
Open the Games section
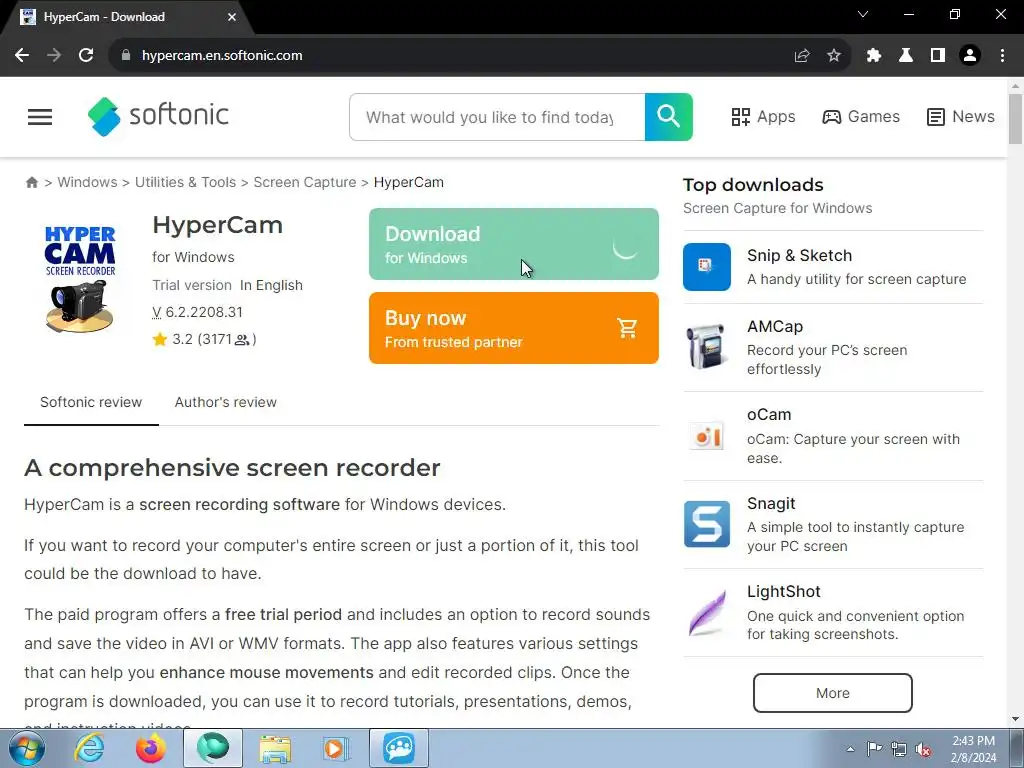(861, 117)
